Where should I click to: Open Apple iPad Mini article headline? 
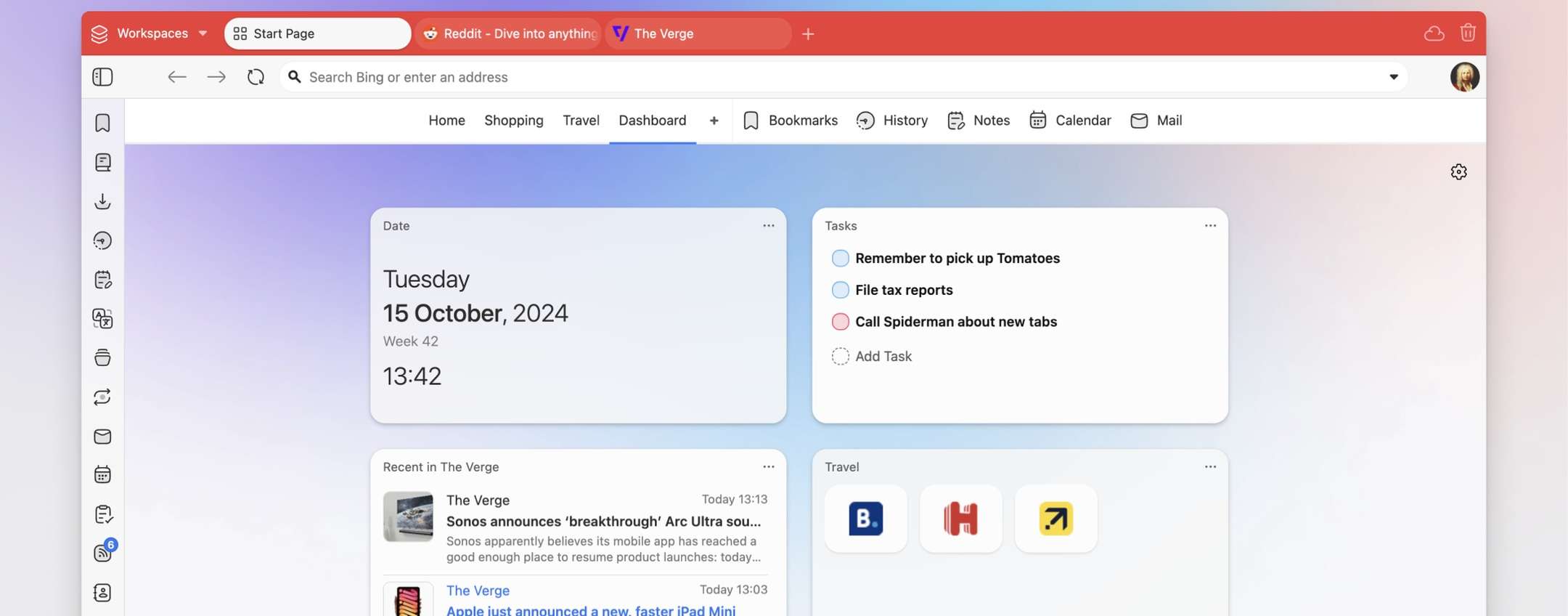coord(591,610)
